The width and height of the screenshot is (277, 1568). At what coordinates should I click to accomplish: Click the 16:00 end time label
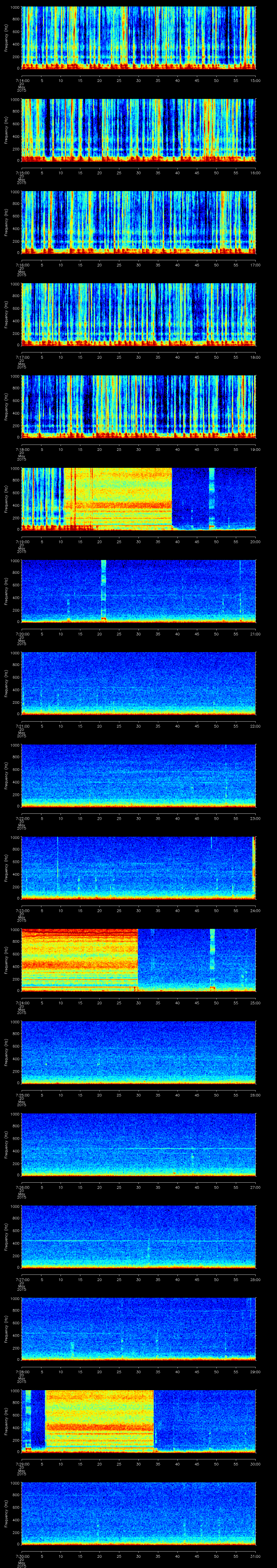tap(255, 173)
